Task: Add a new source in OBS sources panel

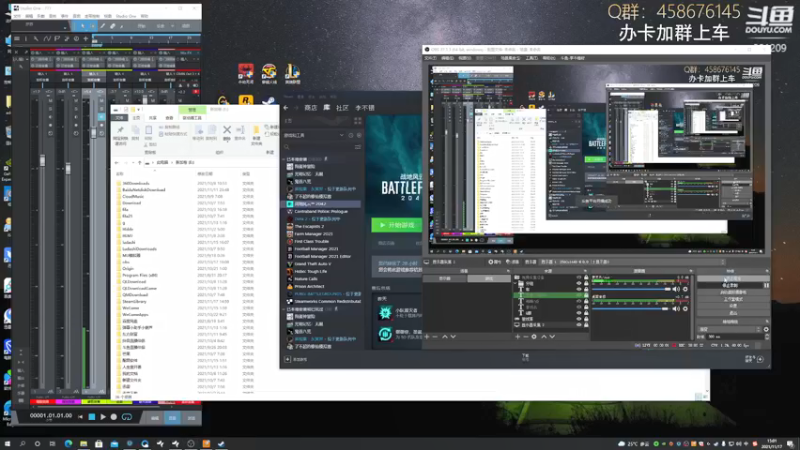Action: (517, 337)
